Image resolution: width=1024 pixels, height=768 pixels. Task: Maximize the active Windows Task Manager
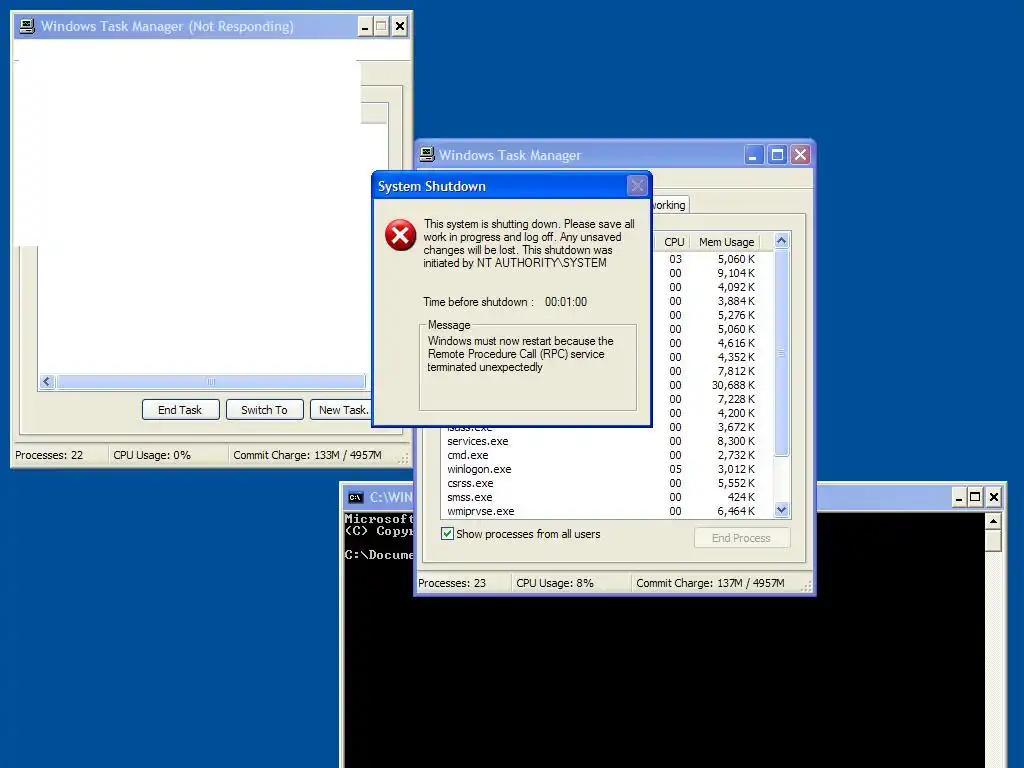[x=777, y=155]
